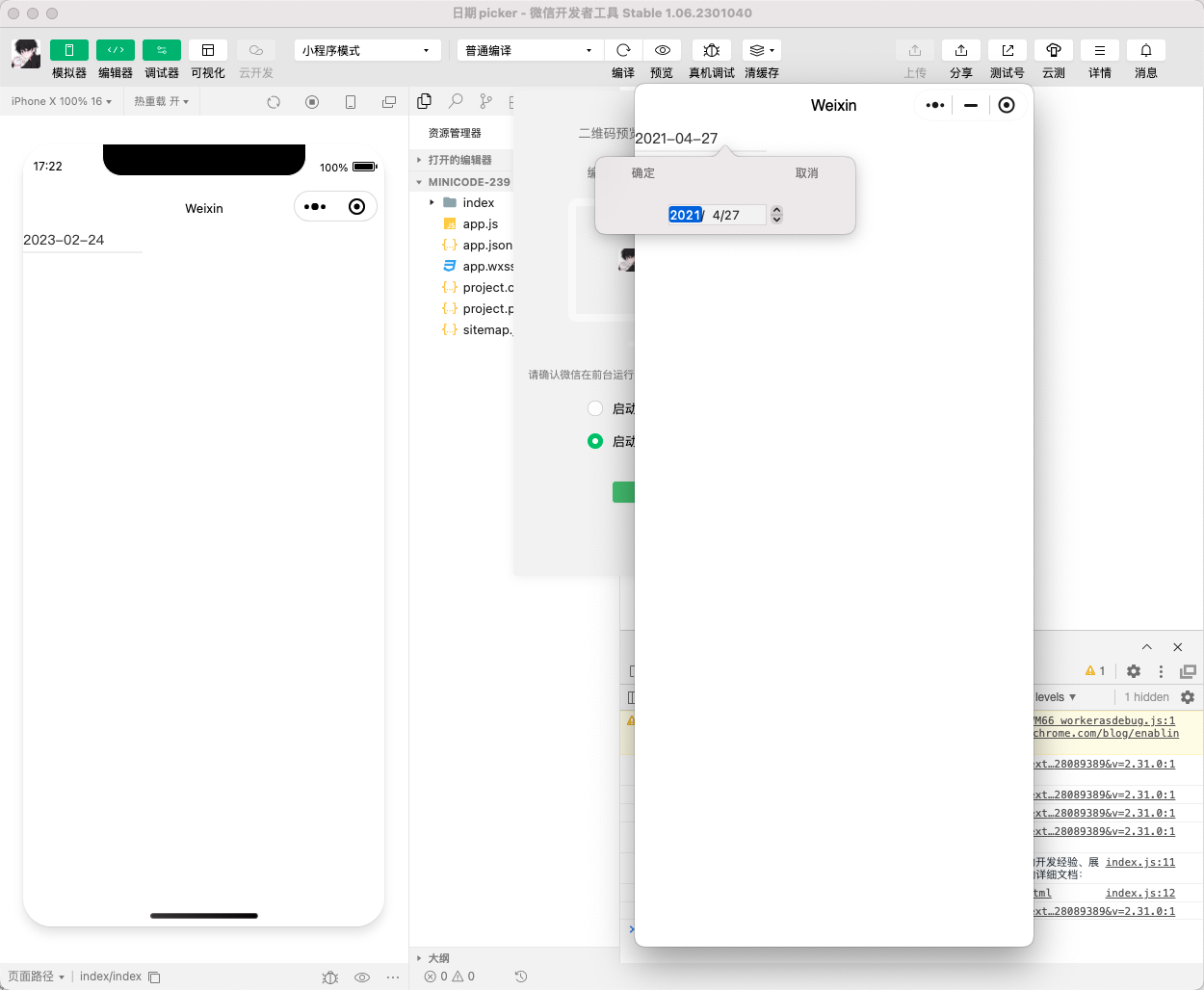This screenshot has width=1204, height=990.
Task: Open the 普通编译 compile mode dropdown
Action: click(530, 50)
